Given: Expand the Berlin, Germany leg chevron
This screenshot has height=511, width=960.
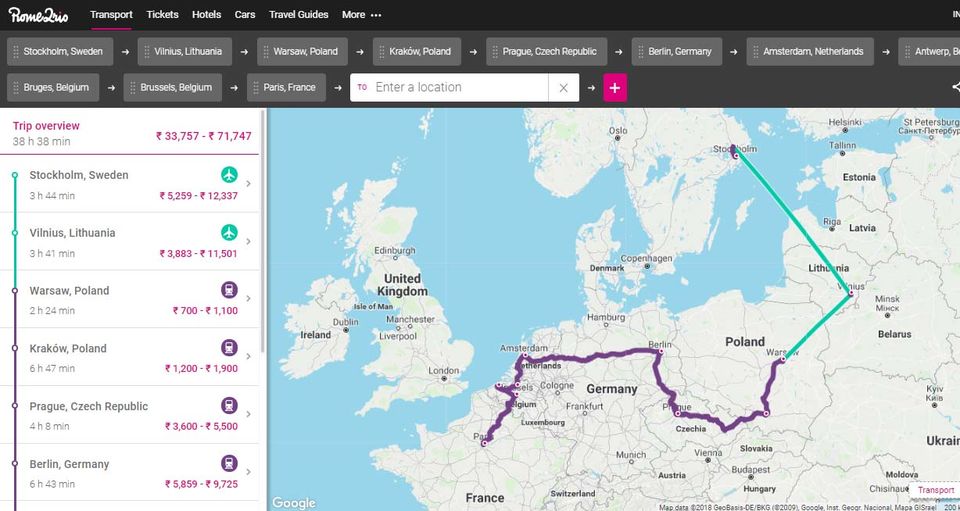Looking at the screenshot, I should [x=249, y=472].
